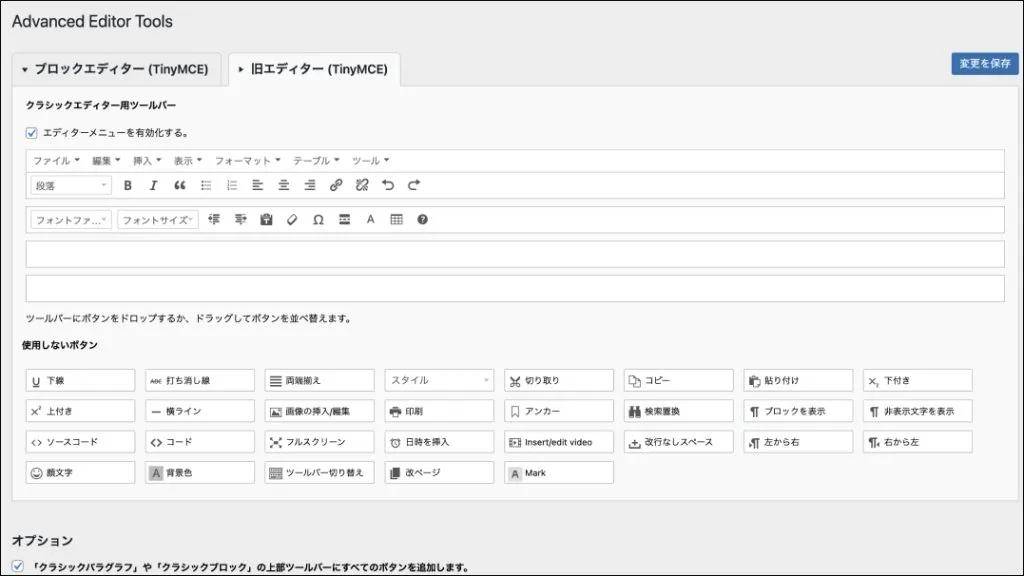1024x576 pixels.
Task: Click the increase indent icon
Action: [240, 219]
